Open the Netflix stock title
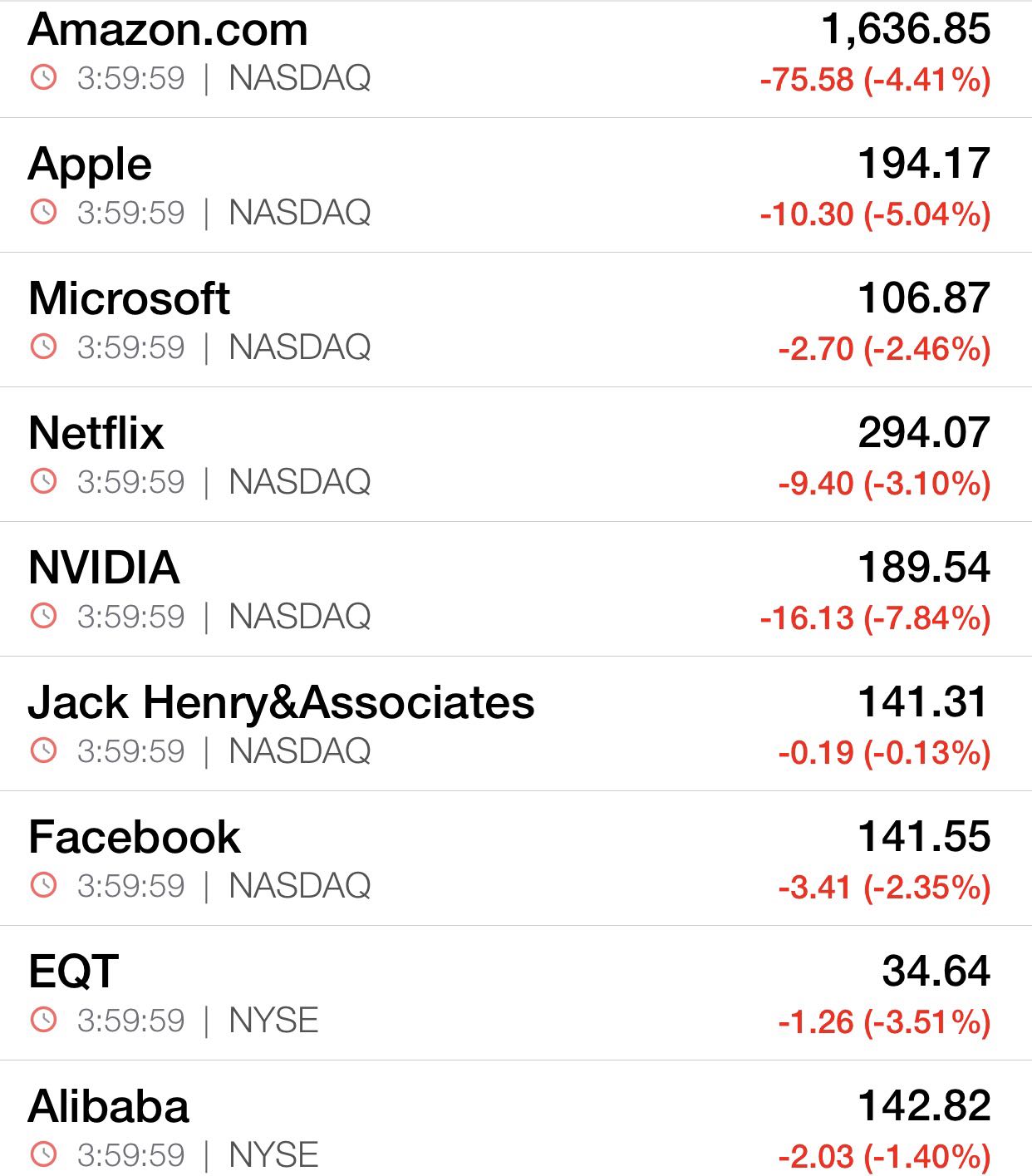This screenshot has width=1032, height=1176. click(96, 433)
